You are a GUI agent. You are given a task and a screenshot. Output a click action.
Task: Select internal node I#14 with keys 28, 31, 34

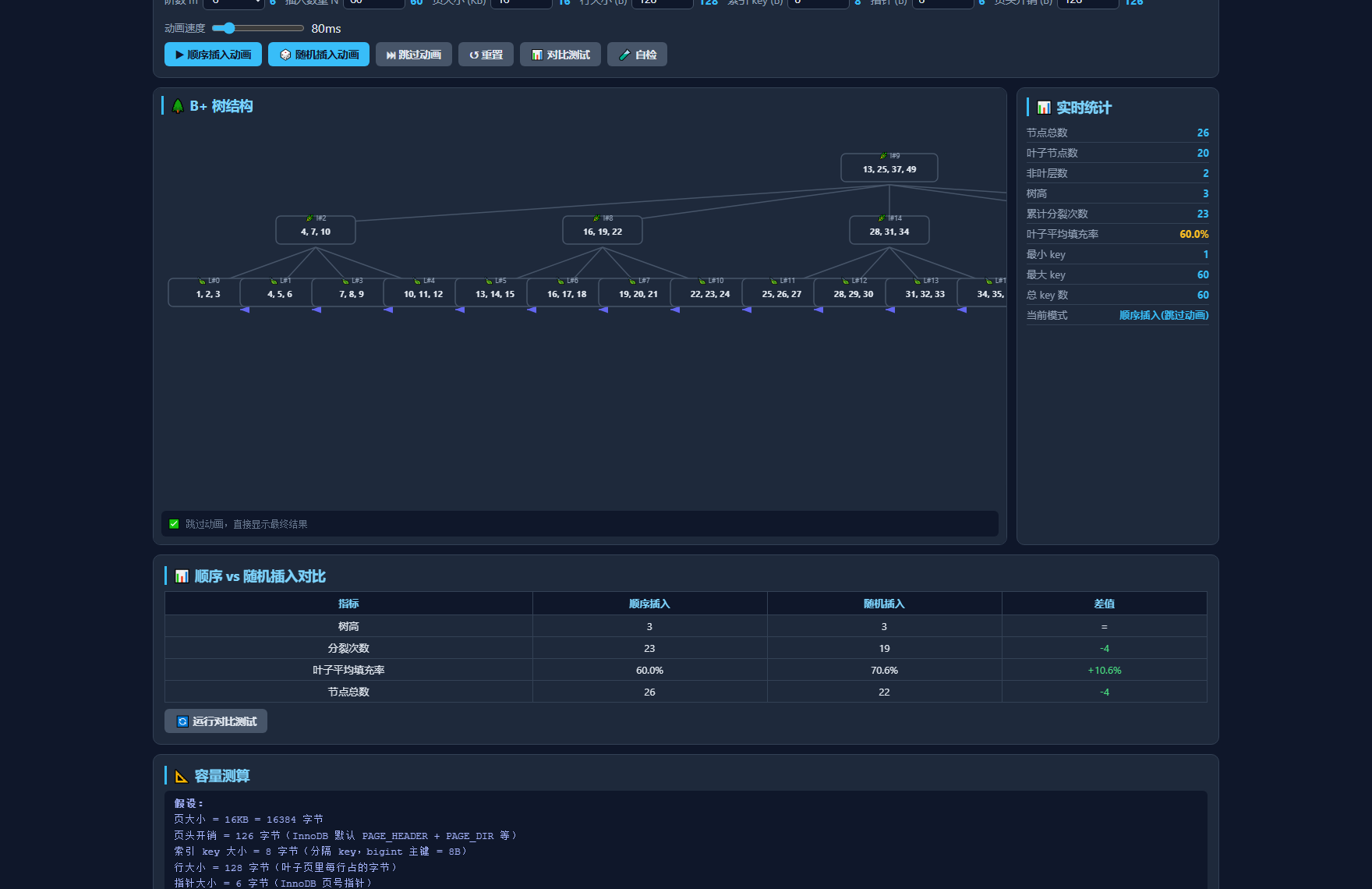click(x=889, y=230)
